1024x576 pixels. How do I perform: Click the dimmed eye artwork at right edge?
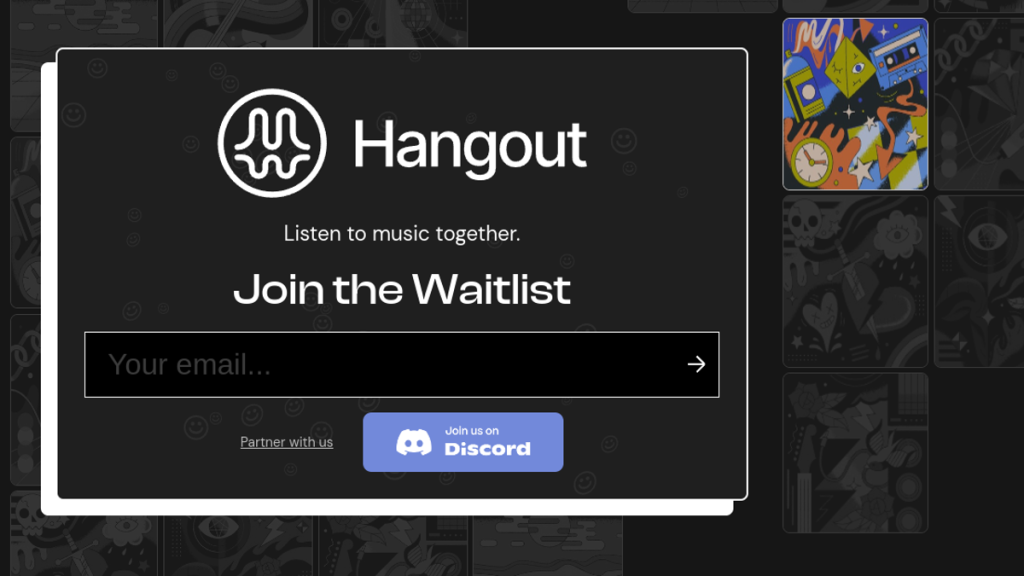pyautogui.click(x=979, y=281)
